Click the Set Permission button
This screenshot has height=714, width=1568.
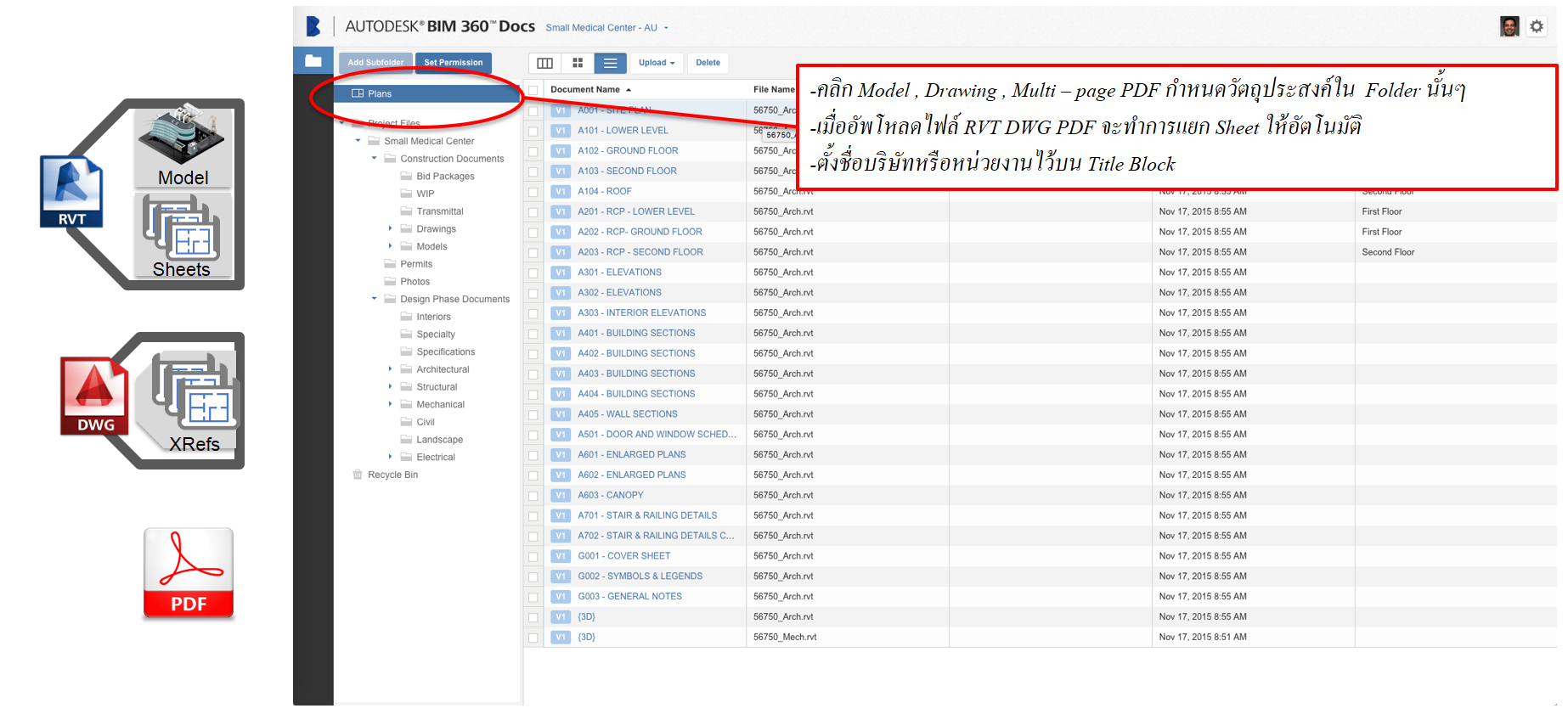tap(453, 63)
